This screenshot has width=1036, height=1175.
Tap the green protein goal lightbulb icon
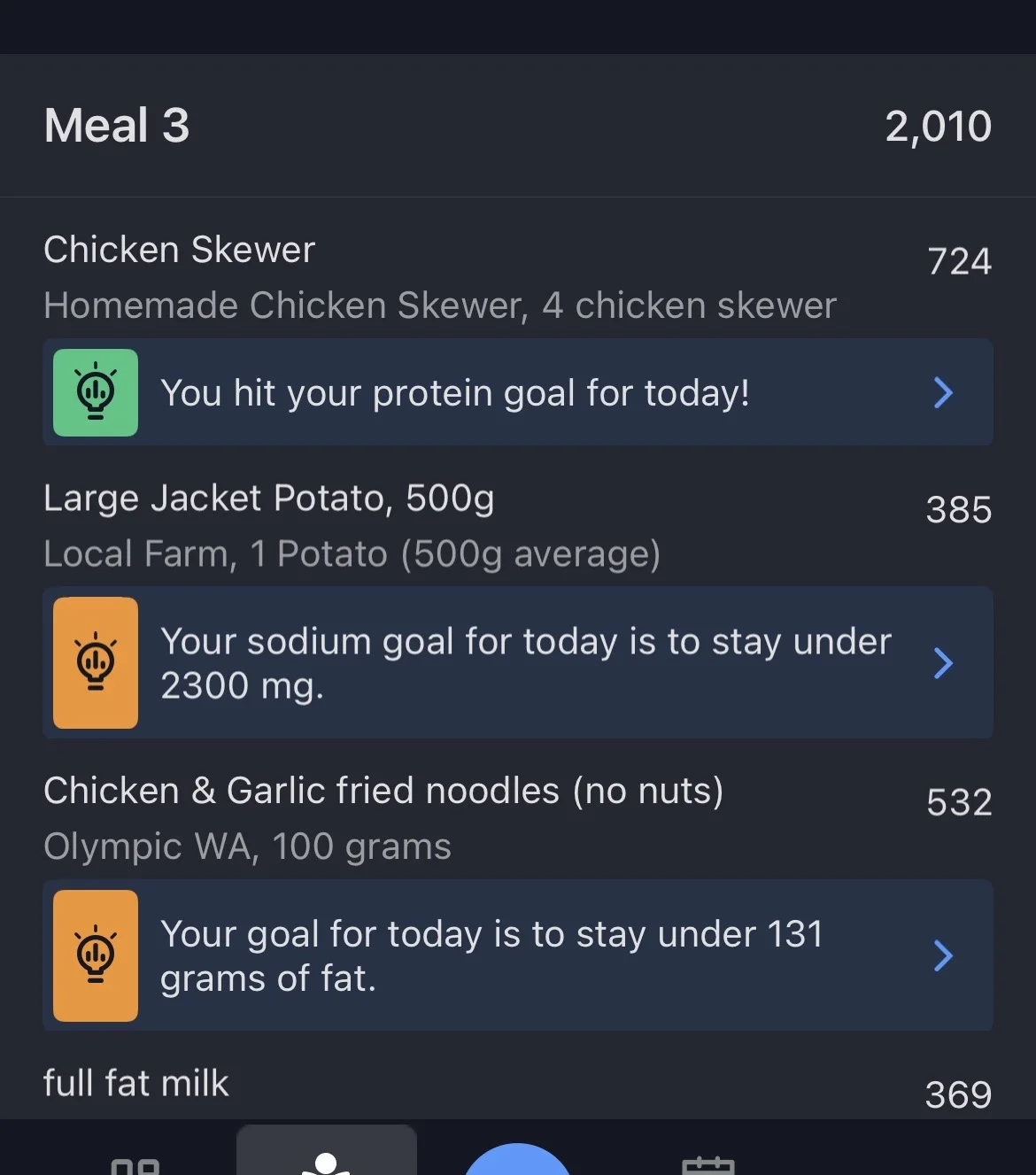tap(96, 392)
